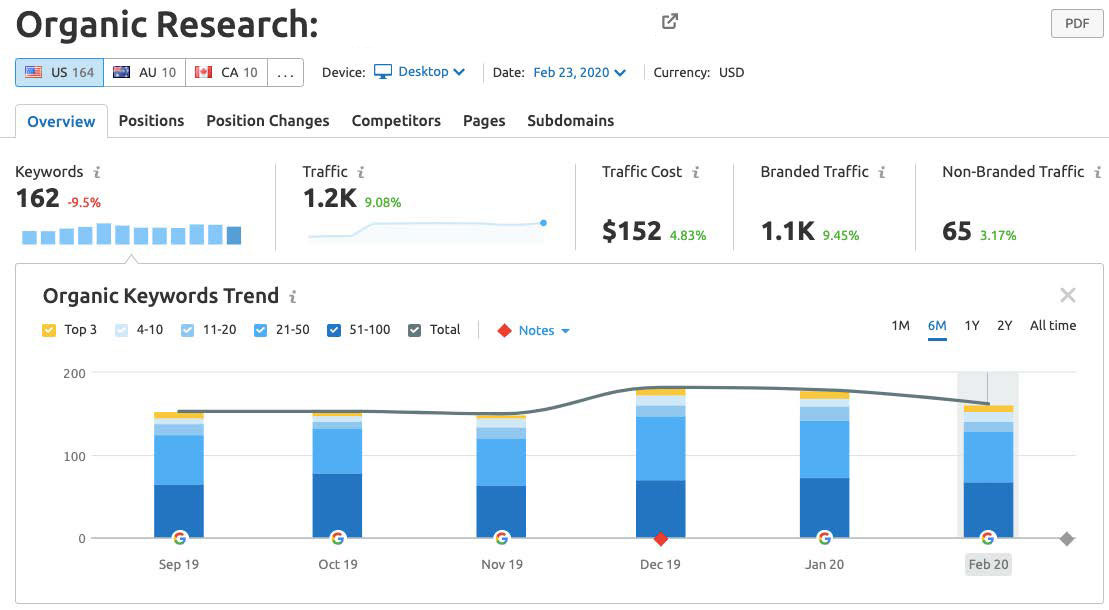Image resolution: width=1109 pixels, height=610 pixels.
Task: Click the Traffic Cost info icon
Action: 696,172
